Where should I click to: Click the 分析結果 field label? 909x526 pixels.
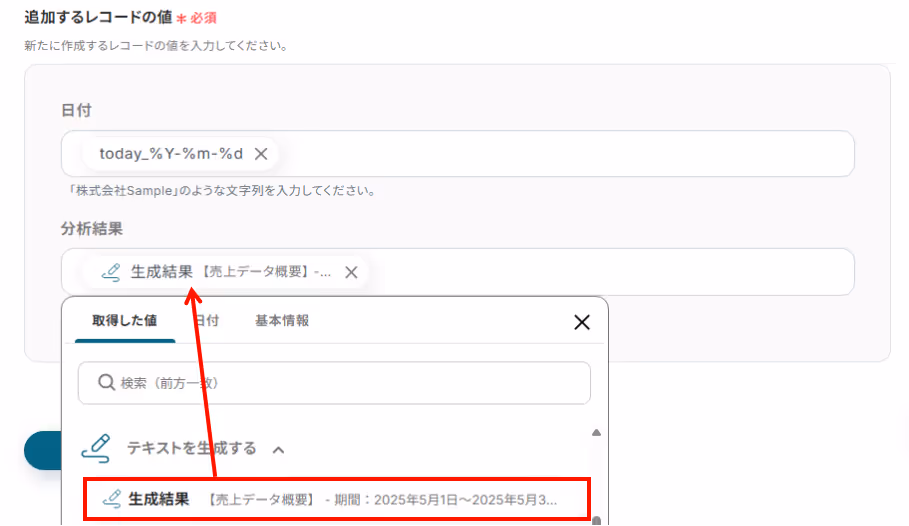coord(92,228)
